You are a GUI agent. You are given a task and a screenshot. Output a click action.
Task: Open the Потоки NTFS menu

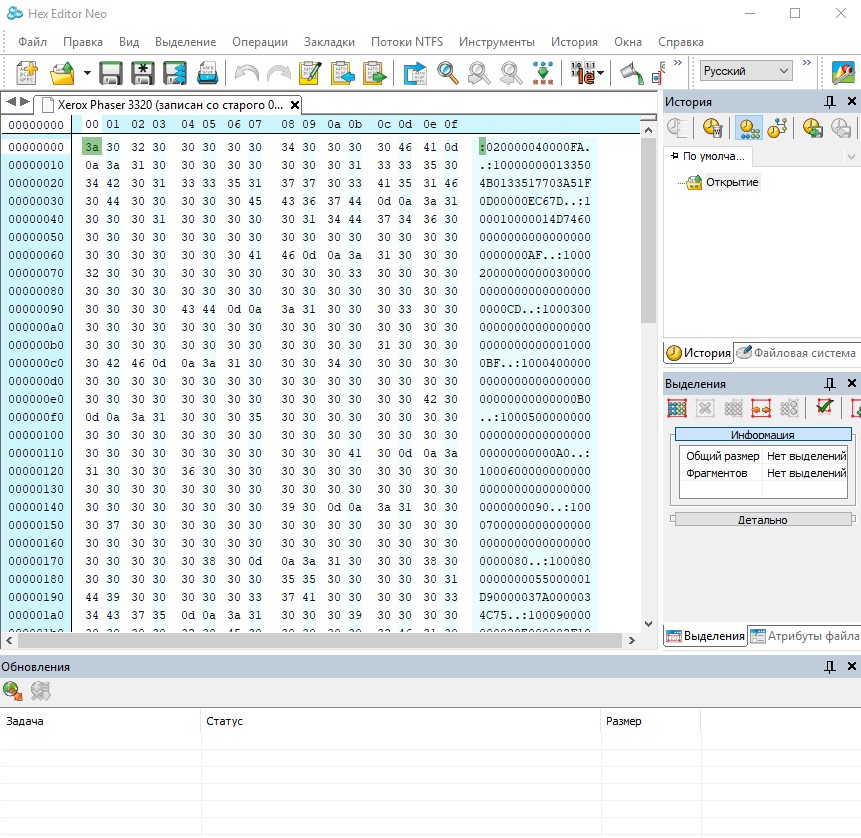pyautogui.click(x=406, y=42)
